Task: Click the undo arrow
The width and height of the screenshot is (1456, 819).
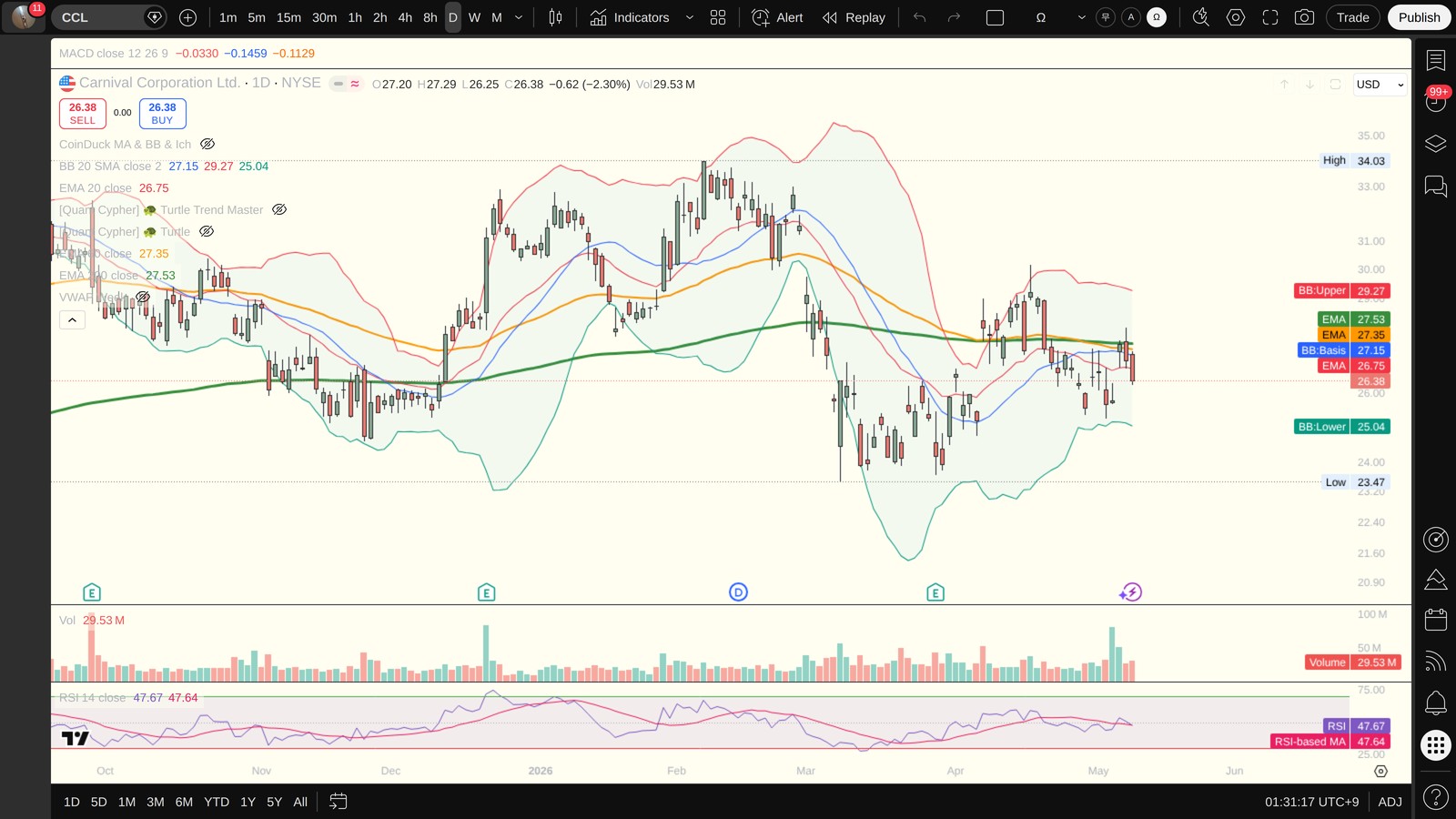Action: click(x=920, y=17)
